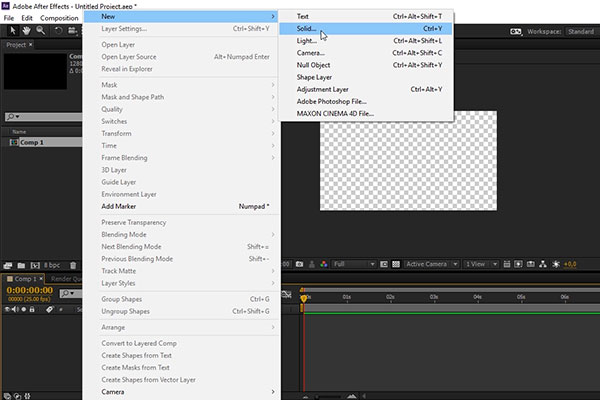Choose Light... in the New submenu
Image resolution: width=600 pixels, height=400 pixels.
[x=366, y=41]
